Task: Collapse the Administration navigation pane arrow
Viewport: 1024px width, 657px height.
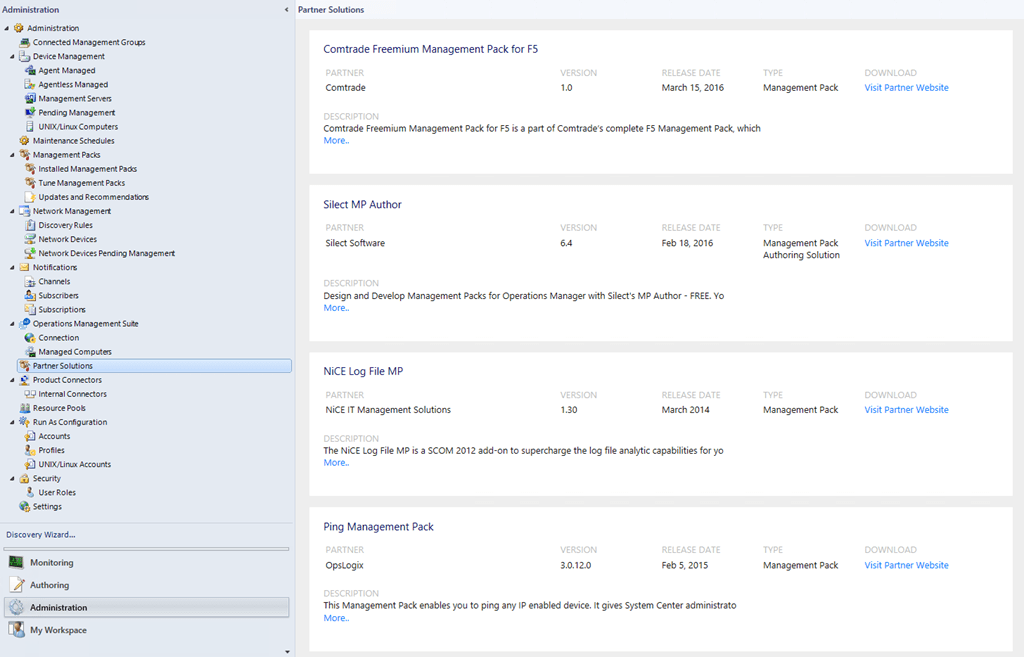Action: click(286, 10)
